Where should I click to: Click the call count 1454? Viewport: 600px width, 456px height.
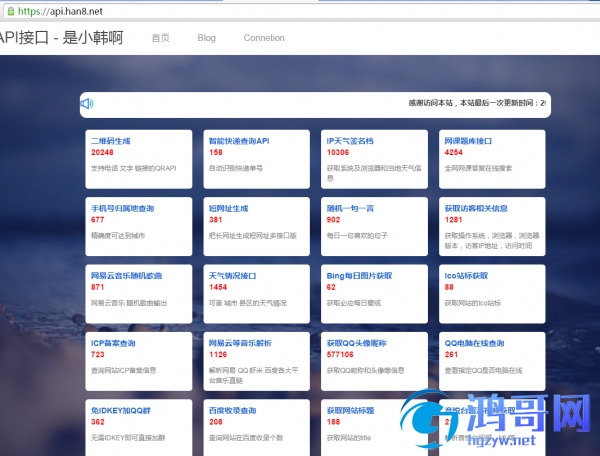pyautogui.click(x=218, y=287)
